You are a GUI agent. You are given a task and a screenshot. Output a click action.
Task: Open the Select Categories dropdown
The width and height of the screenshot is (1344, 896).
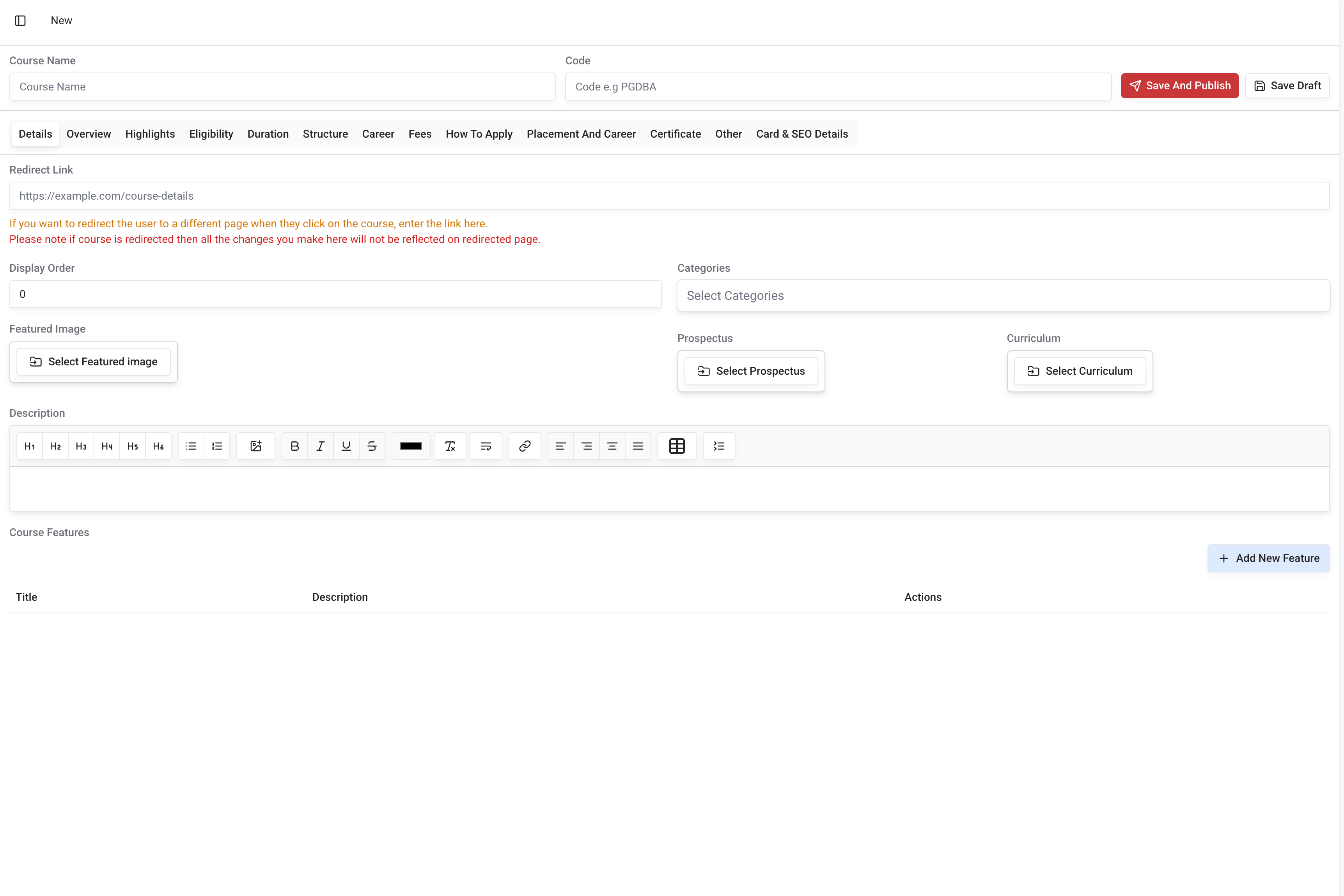(1003, 296)
